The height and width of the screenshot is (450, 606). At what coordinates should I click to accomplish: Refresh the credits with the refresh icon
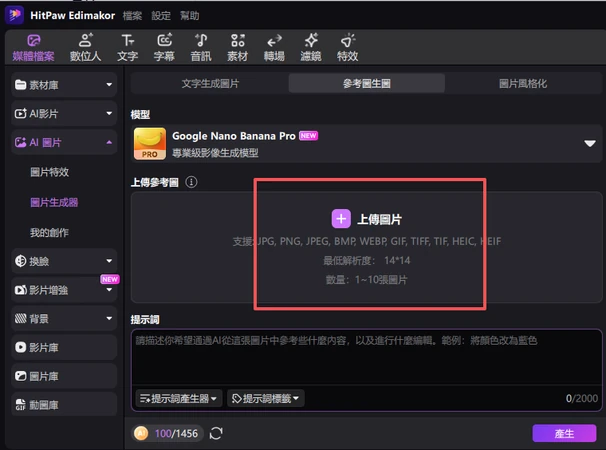pyautogui.click(x=216, y=433)
